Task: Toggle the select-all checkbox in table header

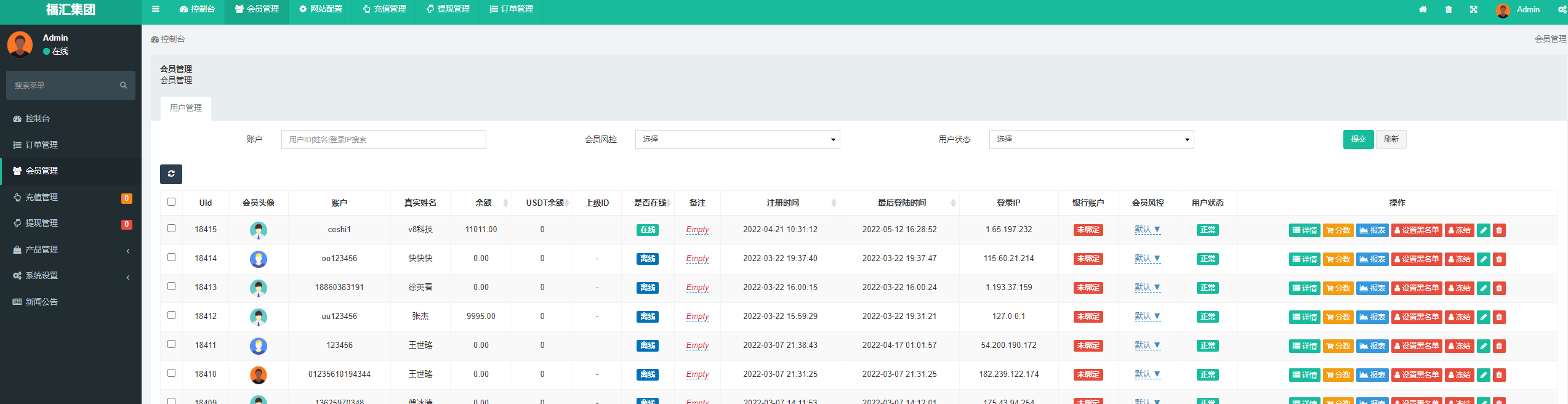Action: (172, 202)
